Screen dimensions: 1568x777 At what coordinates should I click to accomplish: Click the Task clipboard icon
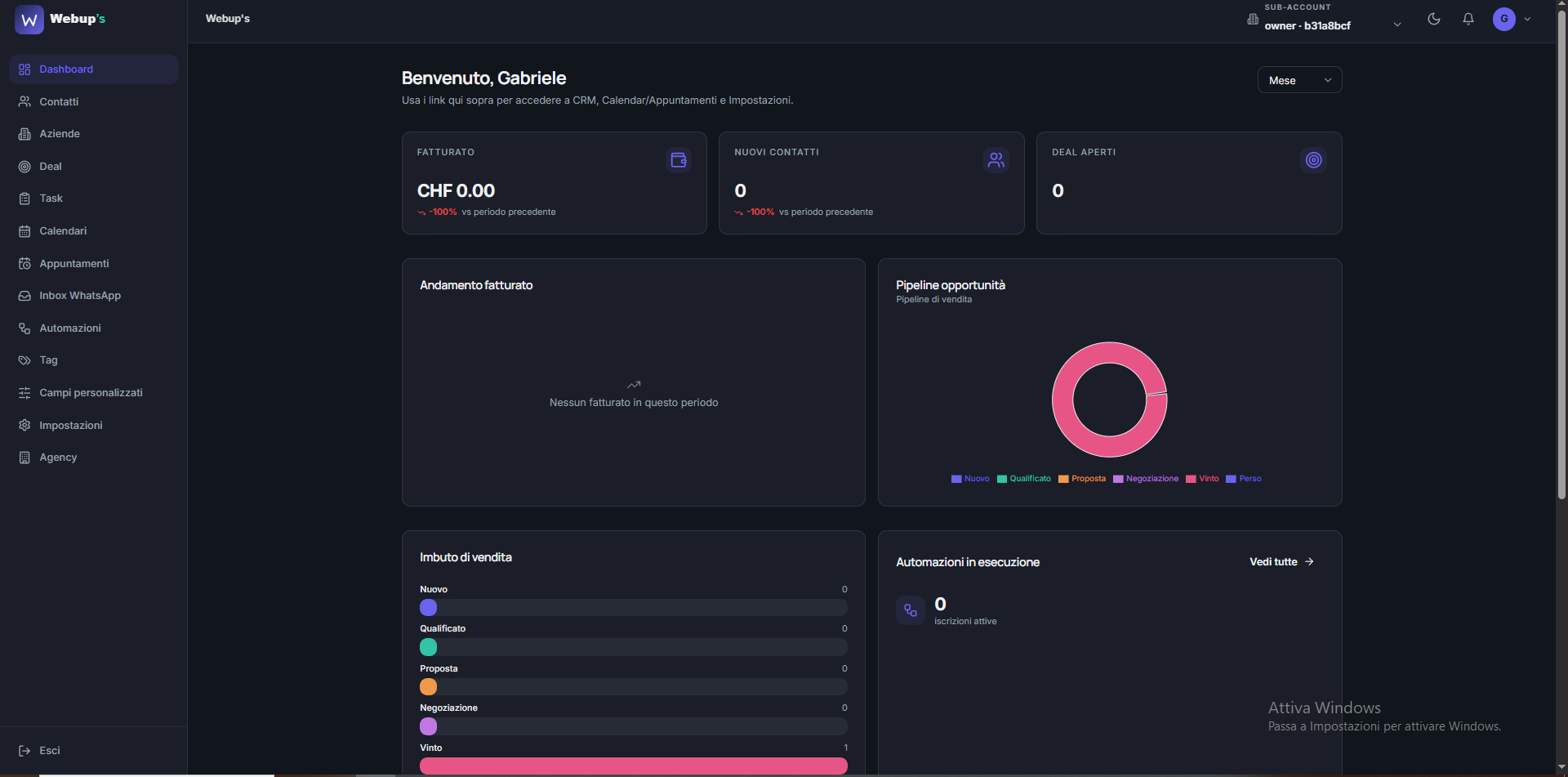pos(24,199)
